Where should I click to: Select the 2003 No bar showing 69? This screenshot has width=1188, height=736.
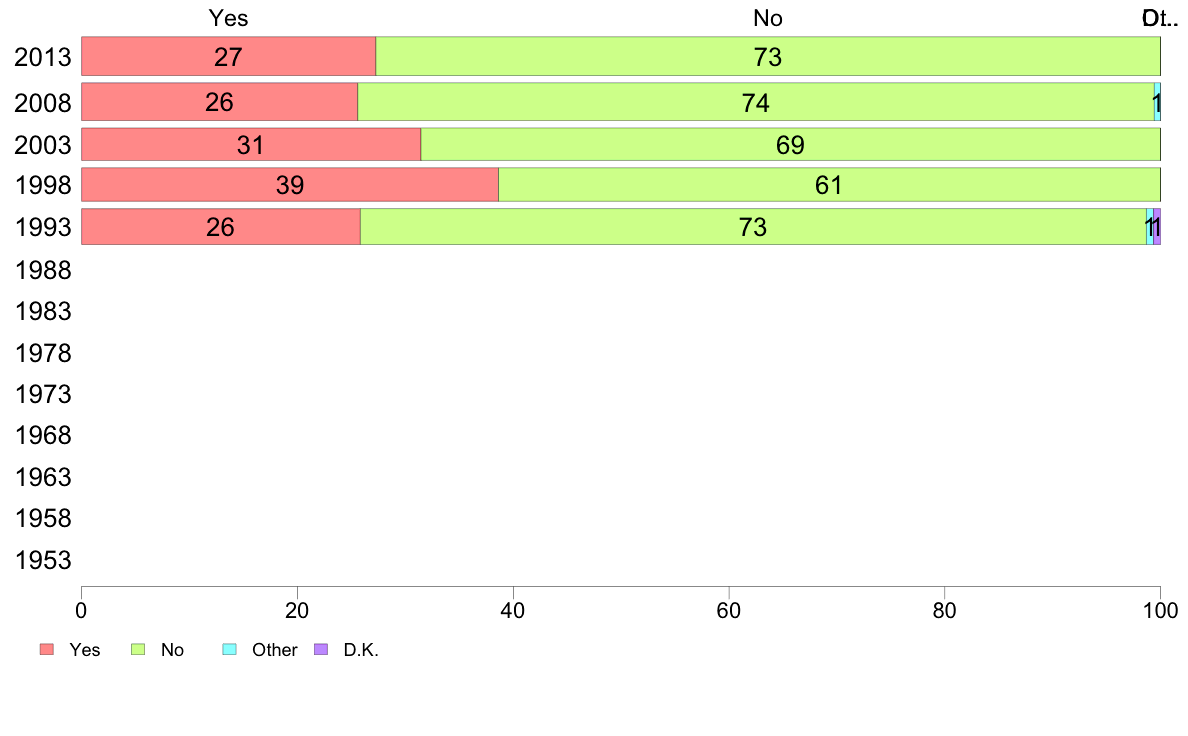point(790,145)
